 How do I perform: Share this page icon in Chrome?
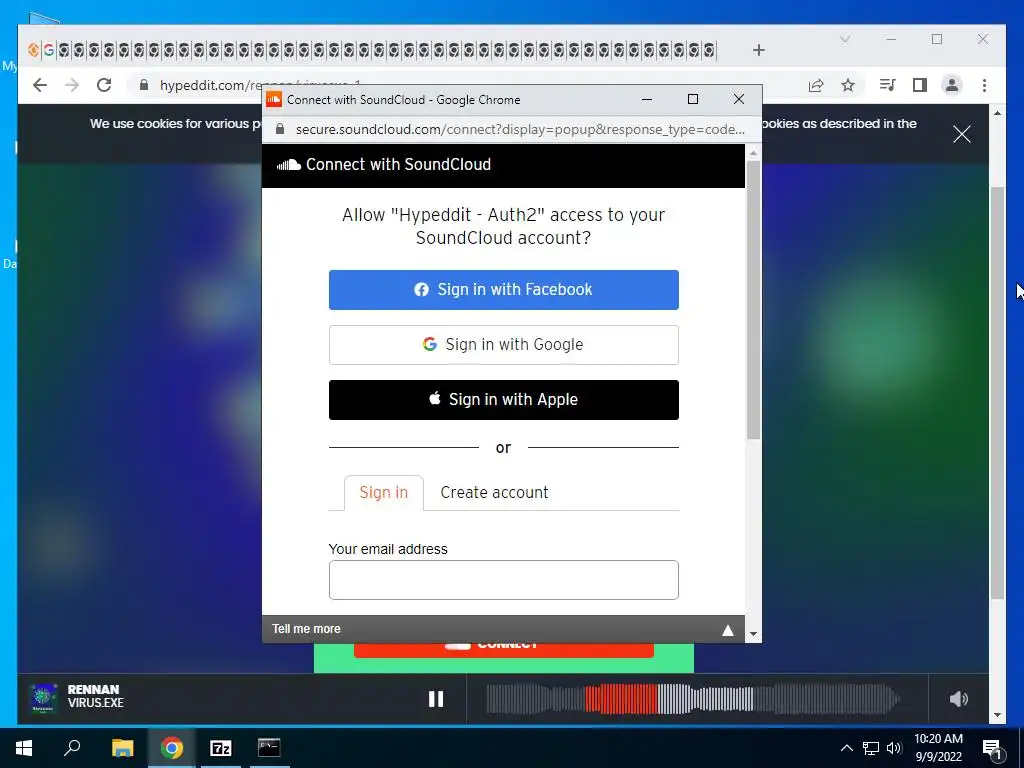[816, 85]
